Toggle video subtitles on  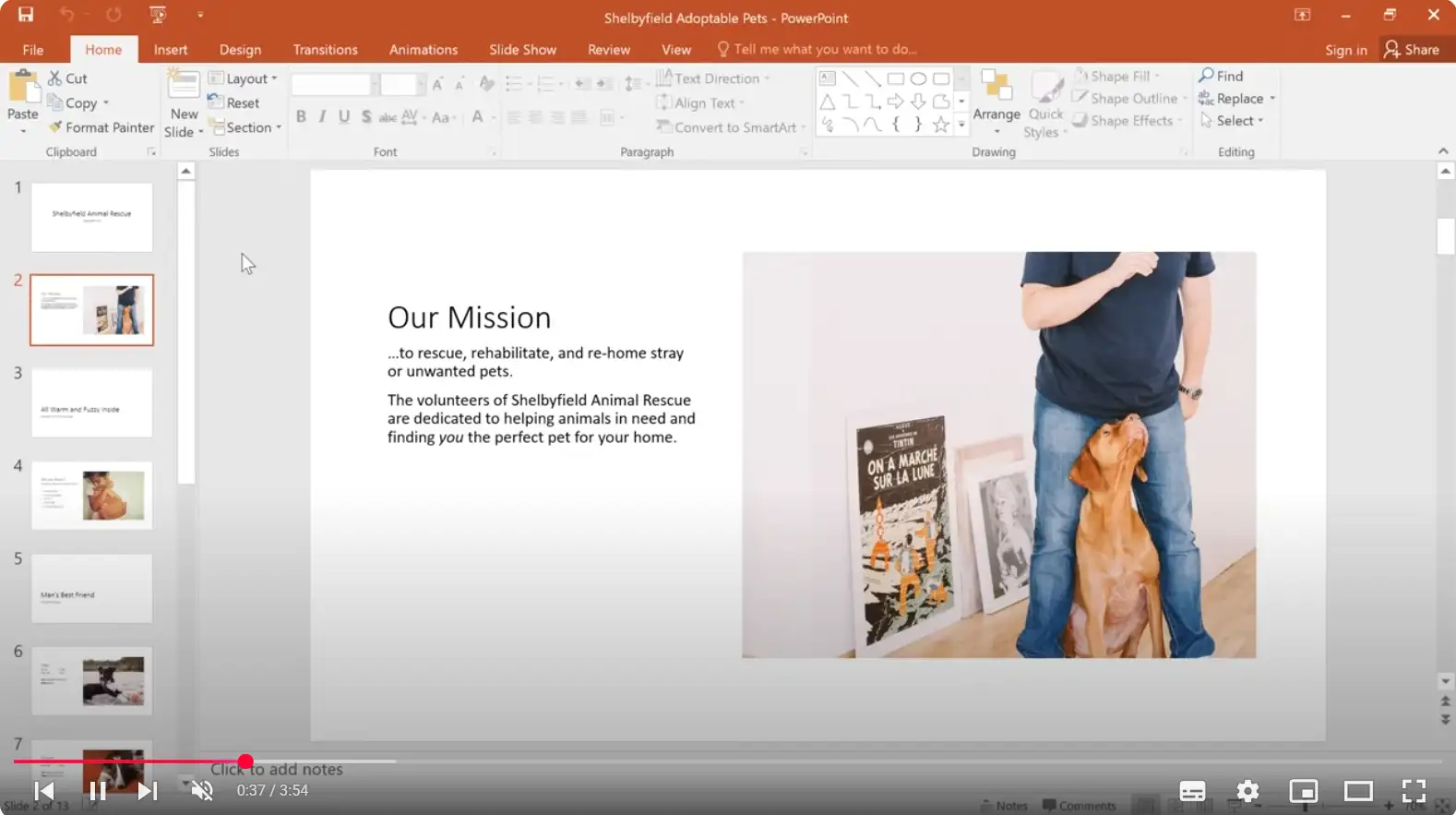[1192, 791]
